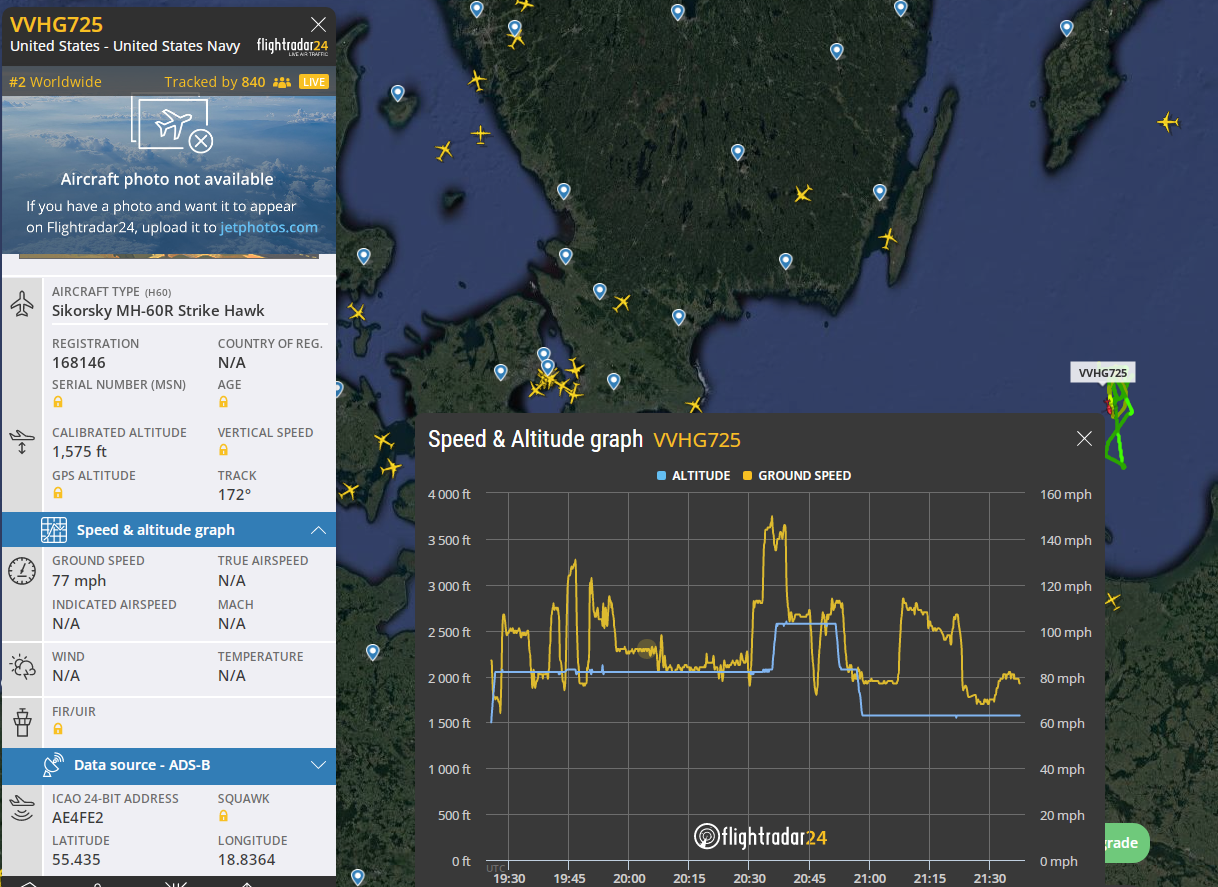The image size is (1218, 887).
Task: Click the airport pin on the small Kattegat island
Action: tap(398, 93)
